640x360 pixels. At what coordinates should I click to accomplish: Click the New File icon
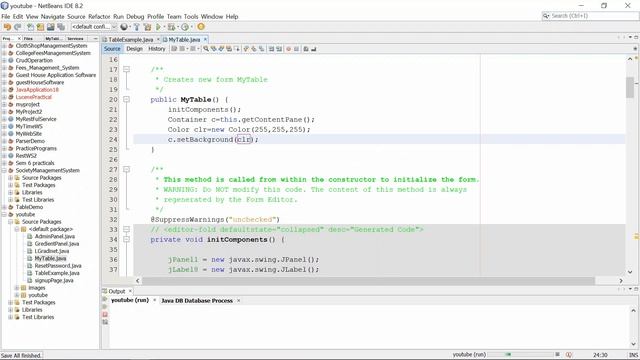coord(30,27)
